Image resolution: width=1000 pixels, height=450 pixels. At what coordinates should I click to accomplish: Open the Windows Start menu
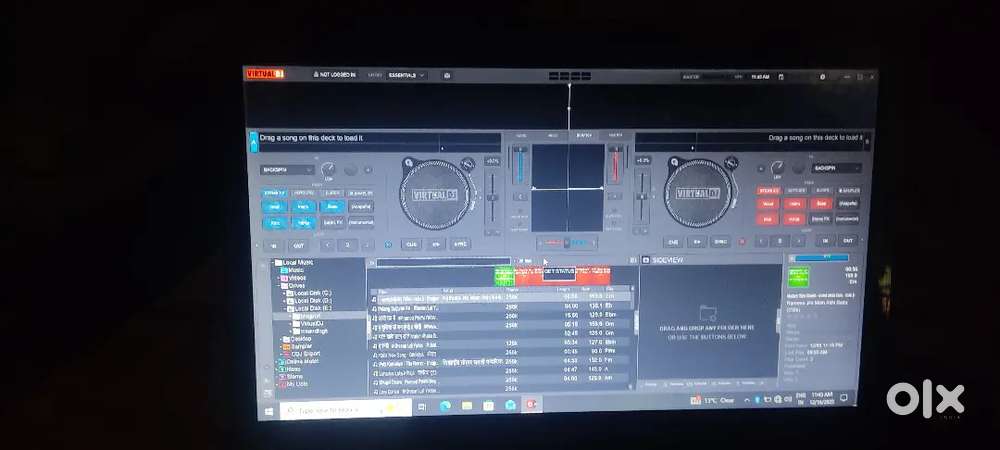click(269, 410)
